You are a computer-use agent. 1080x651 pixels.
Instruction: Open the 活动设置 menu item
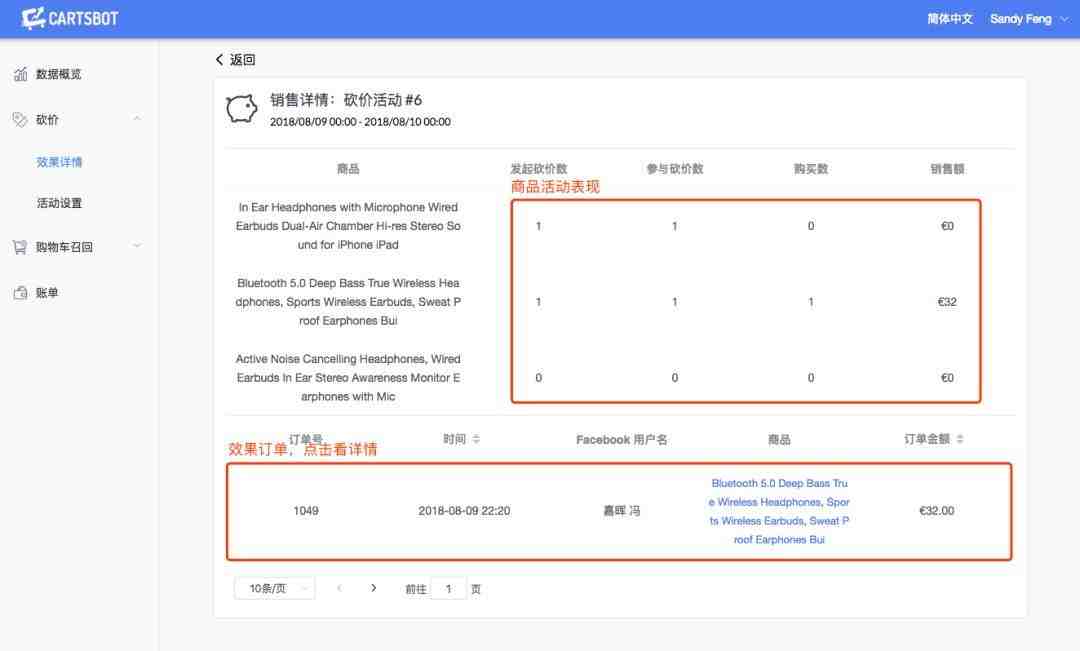(59, 203)
